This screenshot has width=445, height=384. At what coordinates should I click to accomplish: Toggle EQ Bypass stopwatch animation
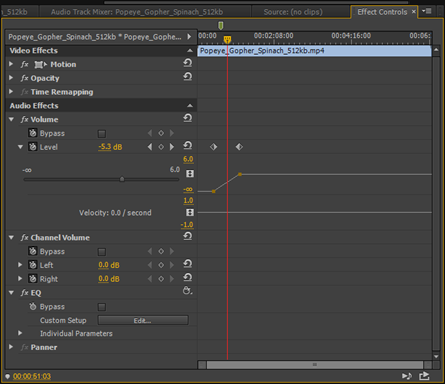(x=33, y=306)
